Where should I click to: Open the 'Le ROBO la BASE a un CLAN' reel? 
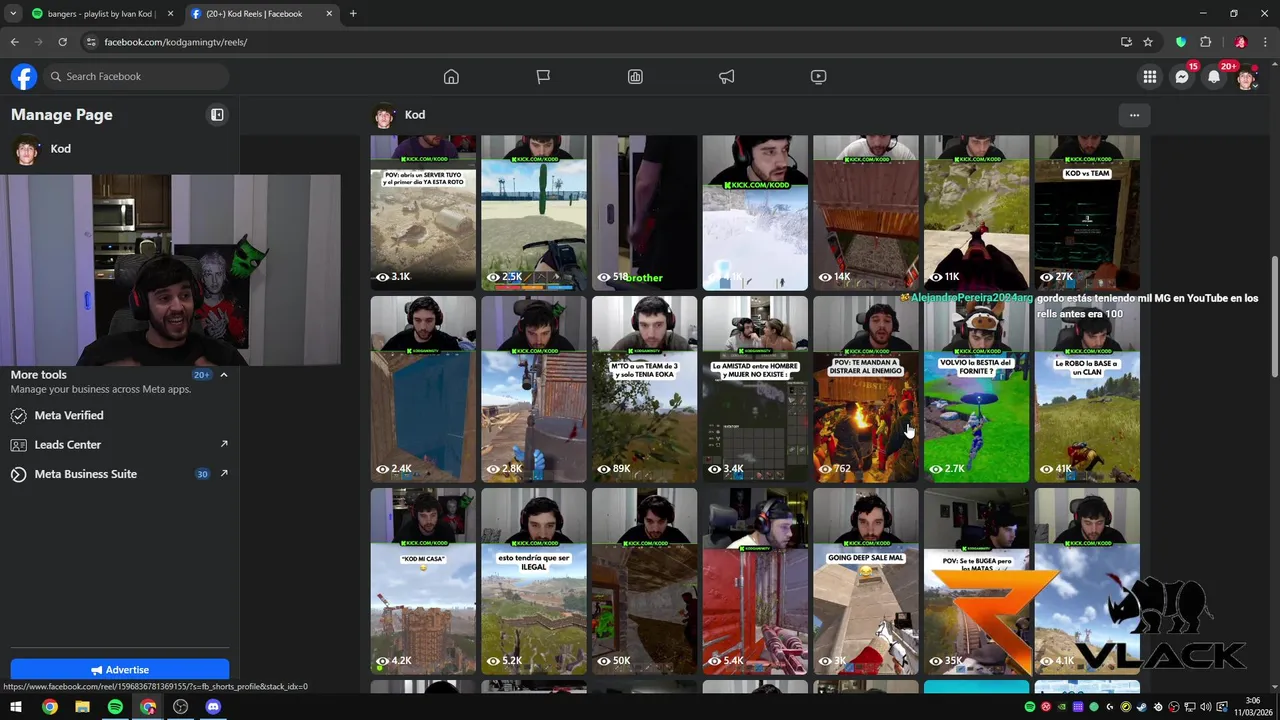tap(1087, 389)
